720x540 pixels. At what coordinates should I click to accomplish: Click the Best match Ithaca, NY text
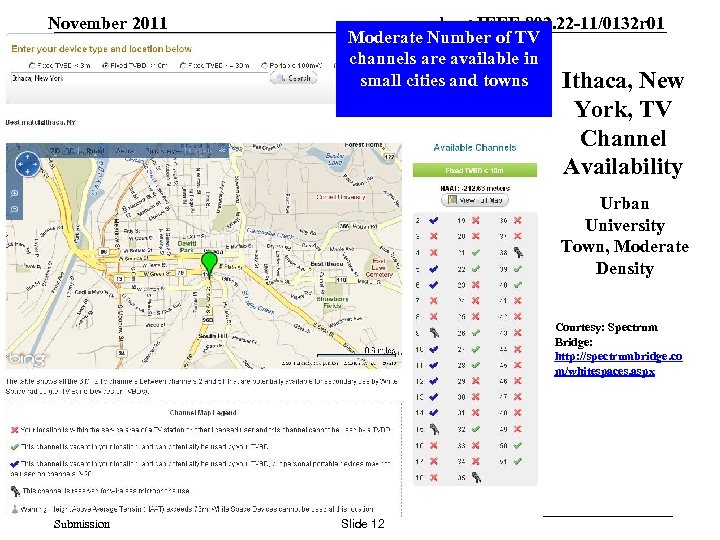point(40,123)
